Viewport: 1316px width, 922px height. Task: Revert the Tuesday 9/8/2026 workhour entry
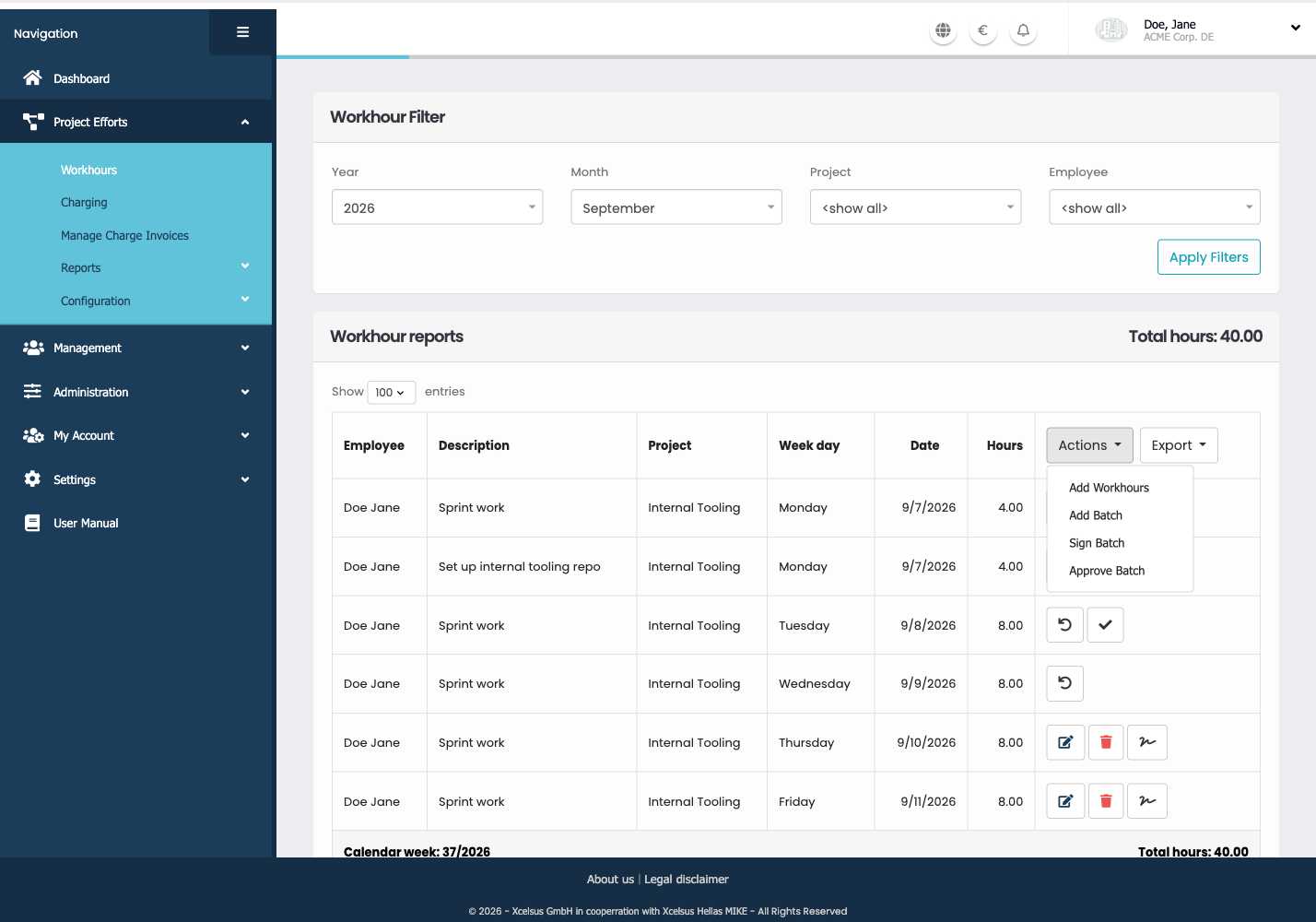click(x=1064, y=625)
